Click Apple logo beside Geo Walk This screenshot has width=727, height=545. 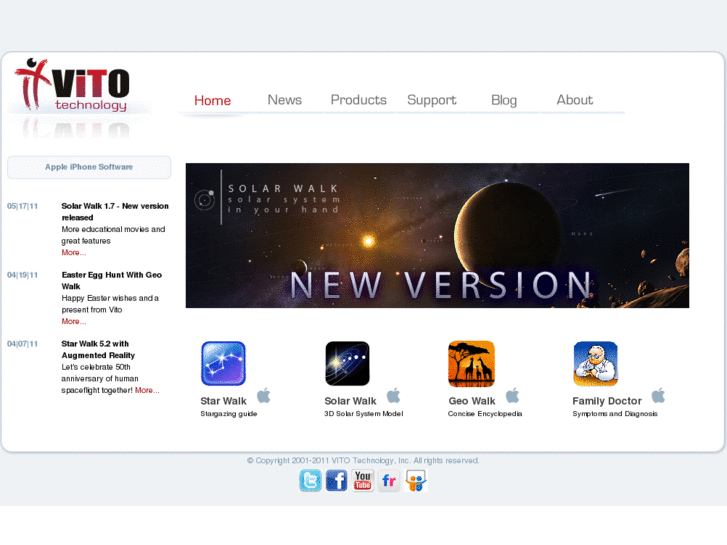click(x=513, y=395)
